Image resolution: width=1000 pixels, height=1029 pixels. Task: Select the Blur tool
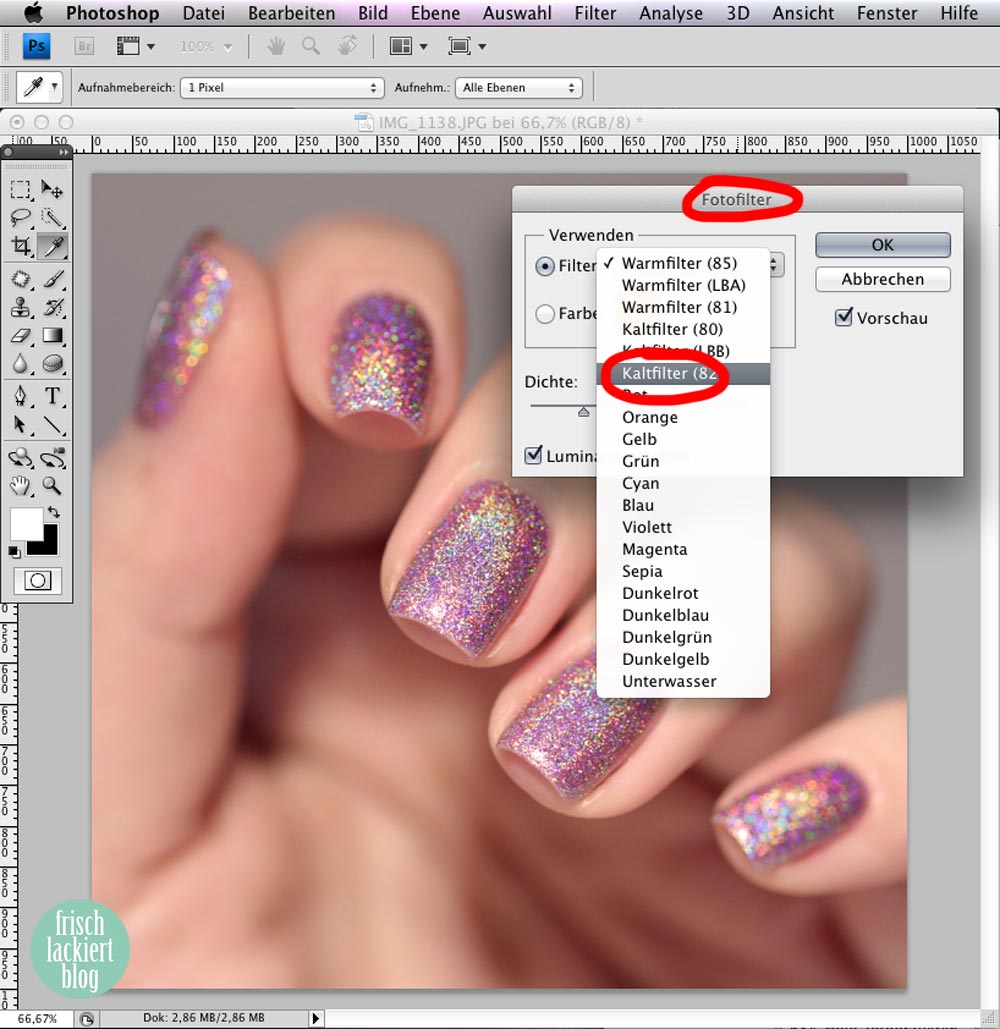coord(20,364)
